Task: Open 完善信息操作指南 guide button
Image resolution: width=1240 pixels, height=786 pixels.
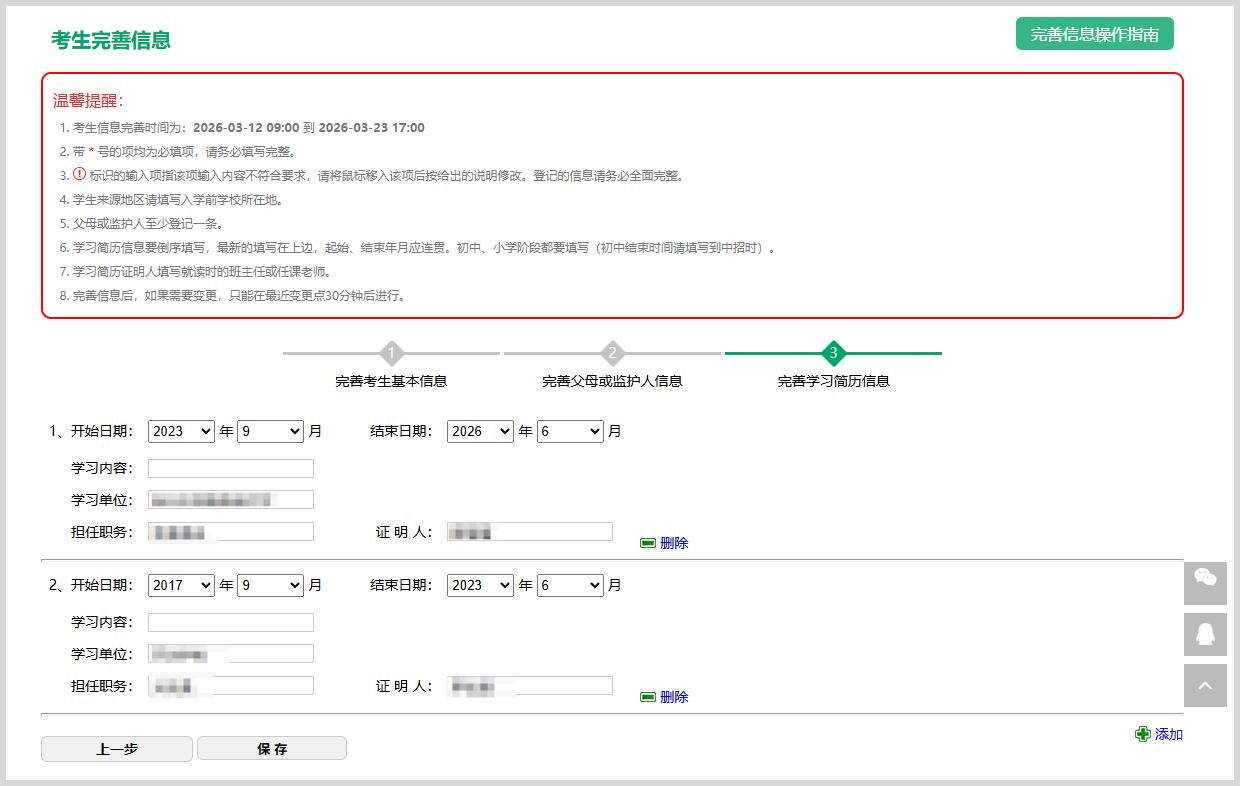Action: tap(1095, 34)
